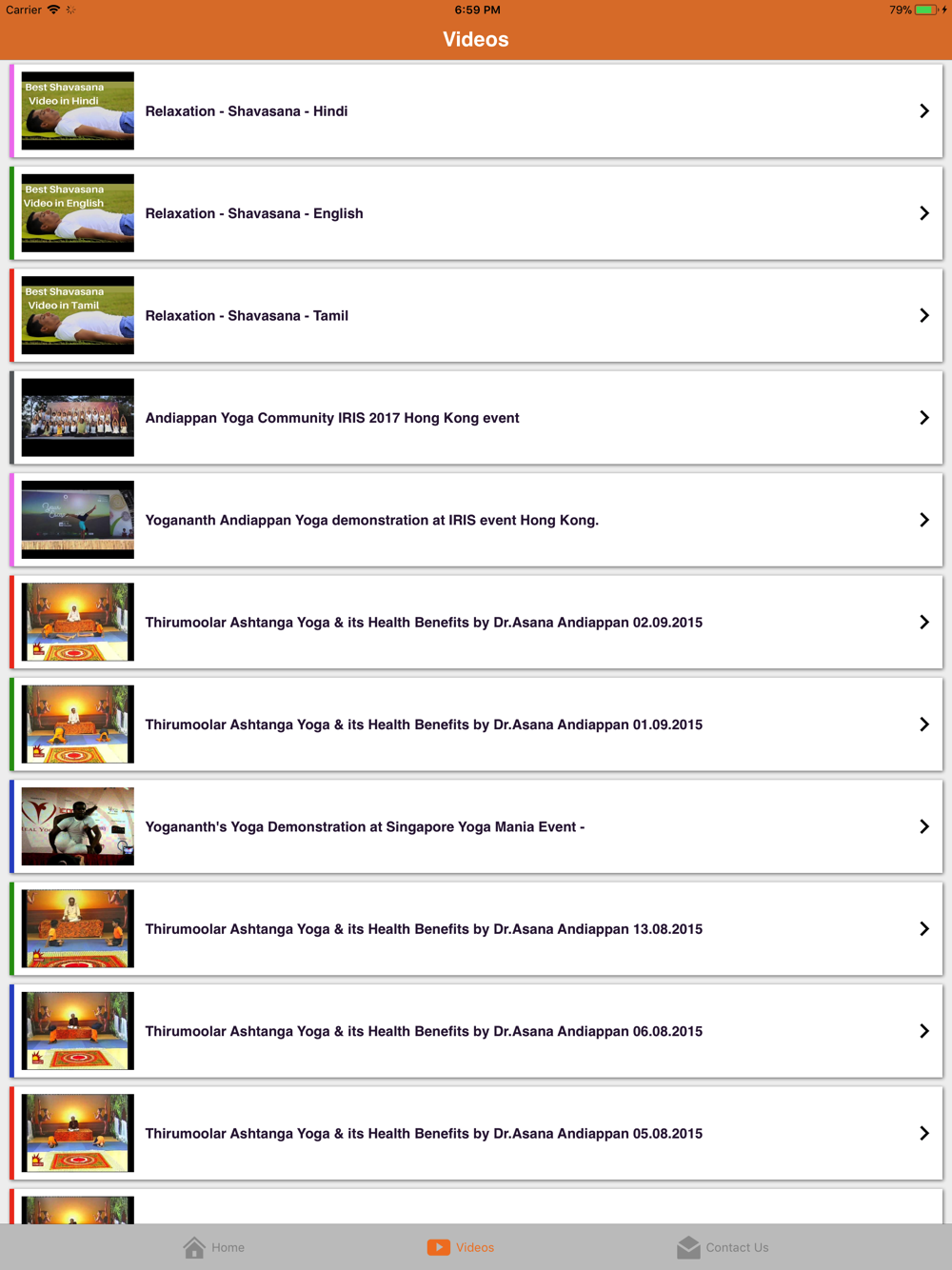Choose Thirumoolar Ashtanga Yoga 06.08.2015 video
Image resolution: width=952 pixels, height=1270 pixels.
point(476,1031)
